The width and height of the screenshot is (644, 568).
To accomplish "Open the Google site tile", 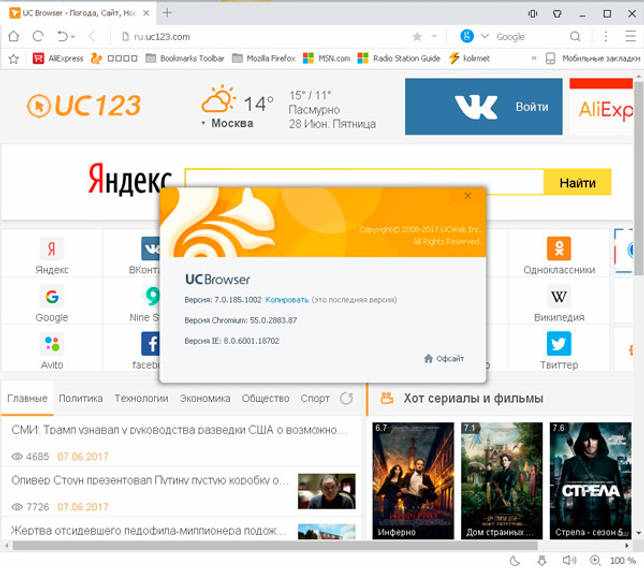I will [52, 304].
